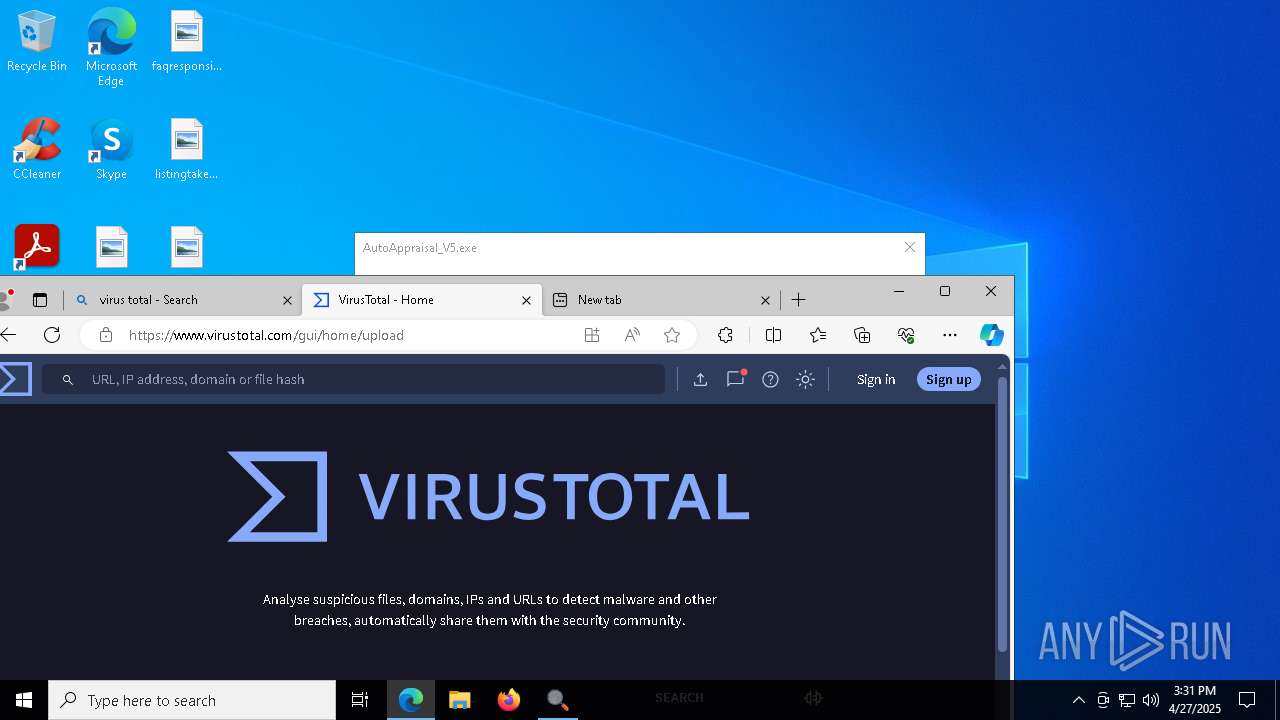This screenshot has width=1280, height=720.
Task: Open the Windows Start menu
Action: tap(24, 700)
